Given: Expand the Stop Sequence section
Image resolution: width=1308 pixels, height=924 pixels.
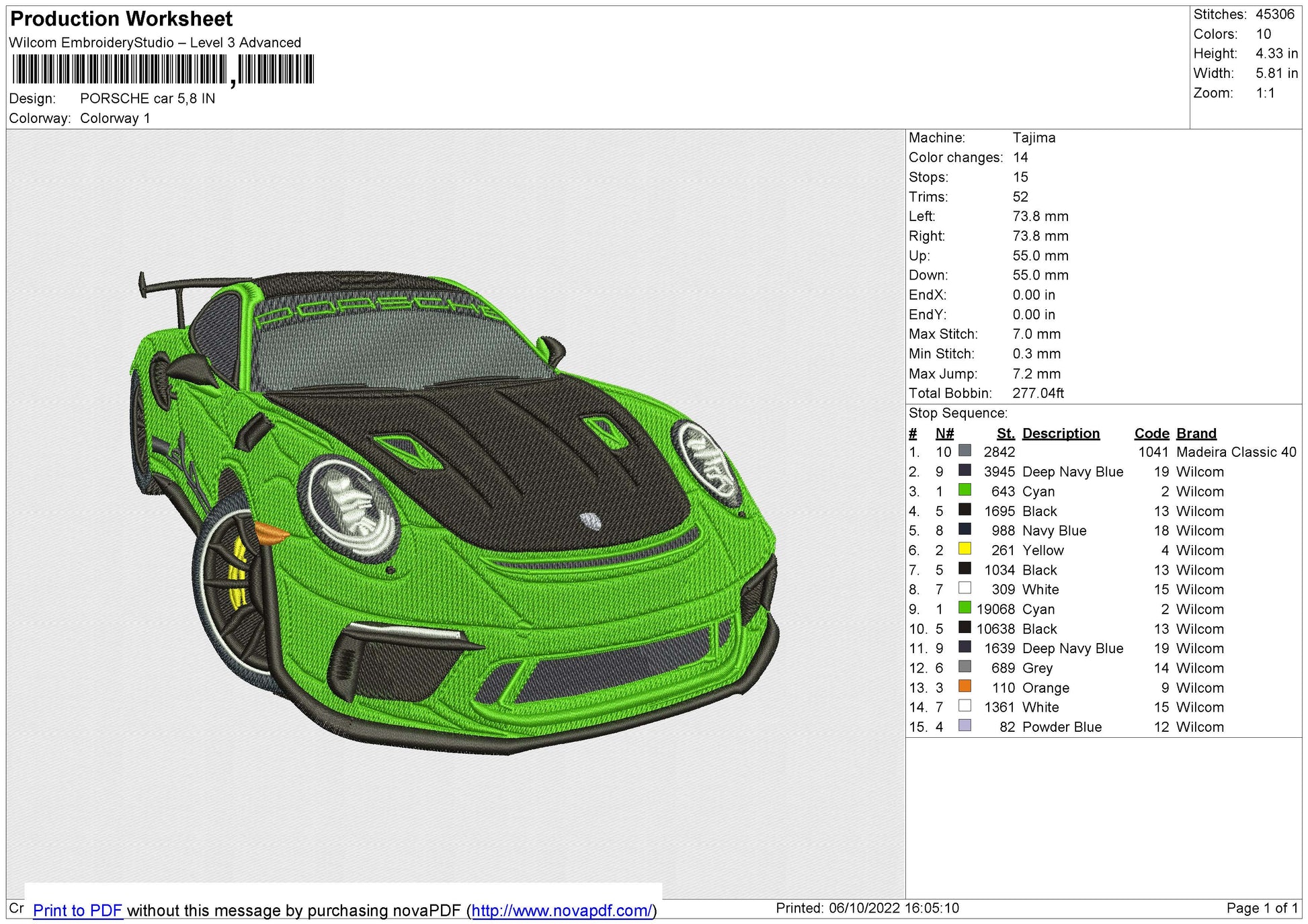Looking at the screenshot, I should tap(958, 413).
